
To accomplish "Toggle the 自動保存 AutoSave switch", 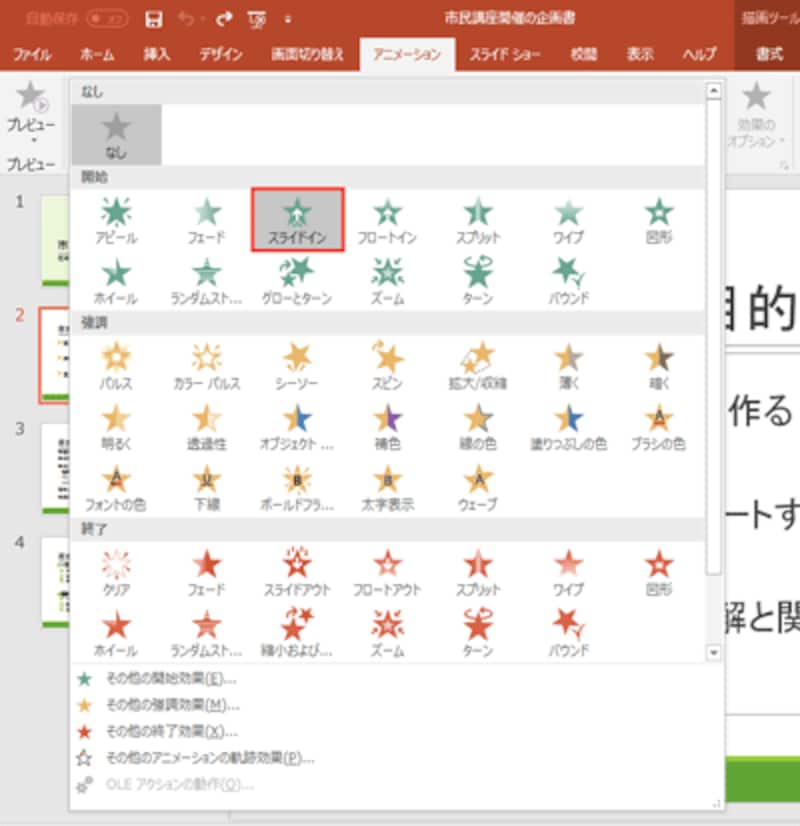I will 108,19.
